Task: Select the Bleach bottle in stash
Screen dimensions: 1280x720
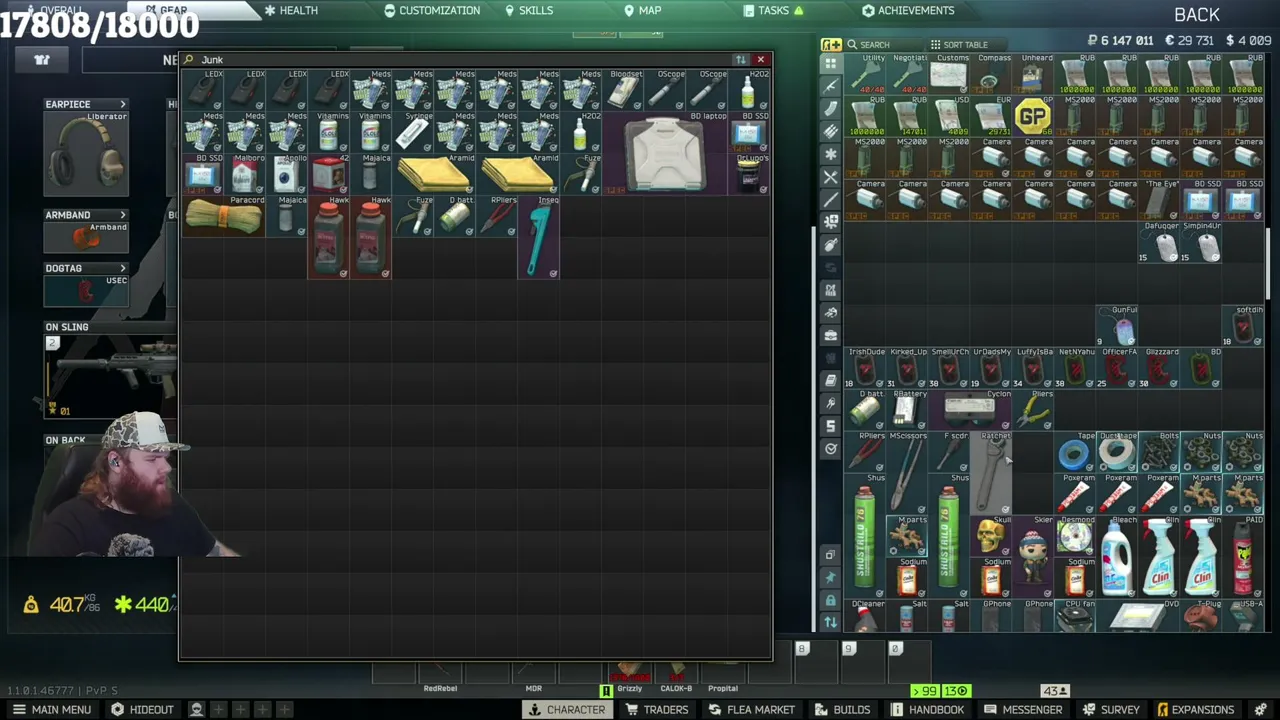Action: (x=1116, y=558)
